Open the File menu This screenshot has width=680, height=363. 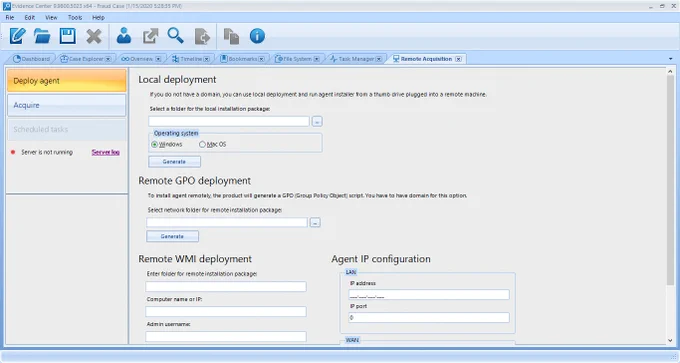10,17
